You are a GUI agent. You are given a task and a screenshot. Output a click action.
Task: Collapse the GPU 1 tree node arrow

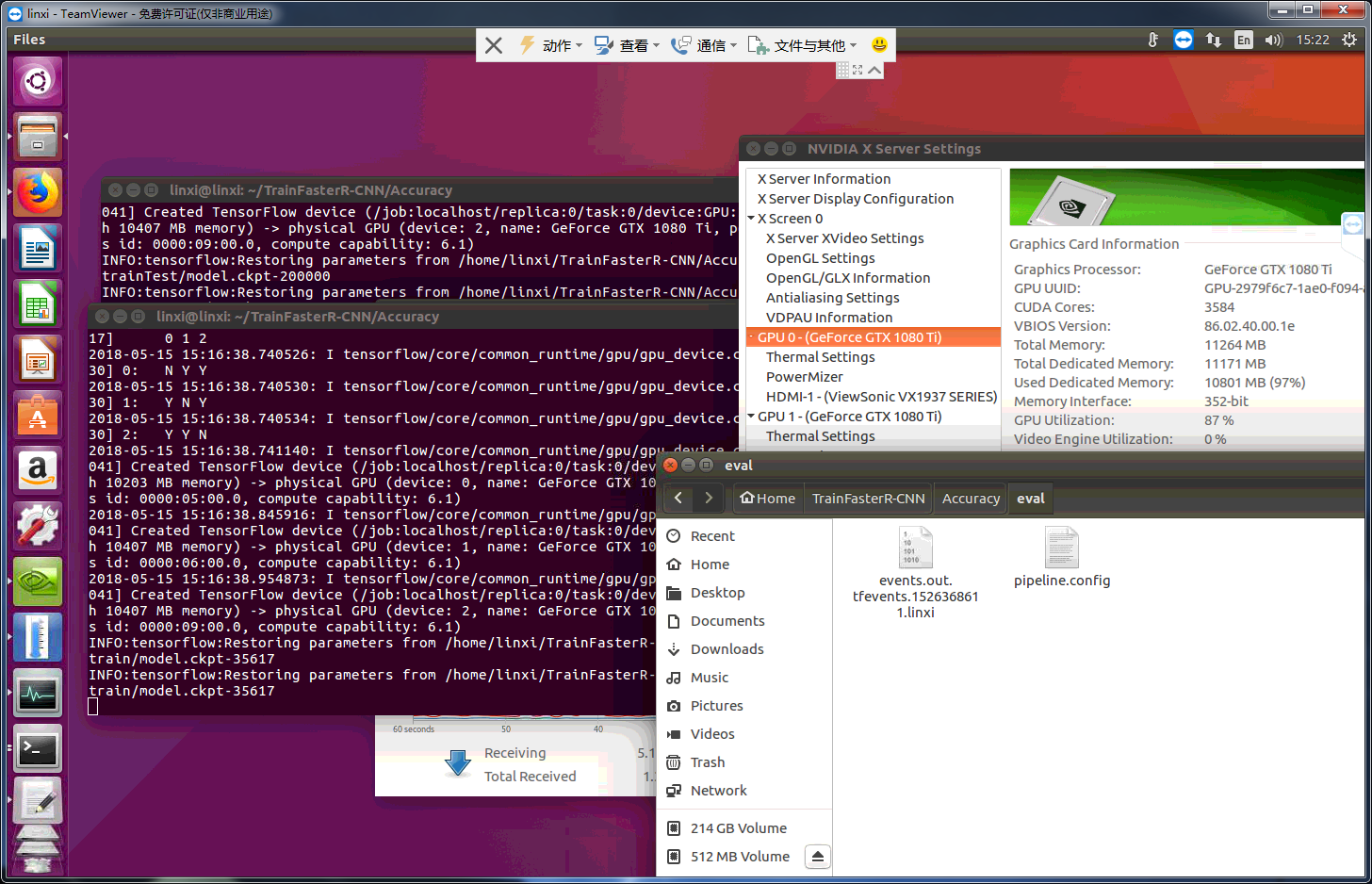point(751,417)
